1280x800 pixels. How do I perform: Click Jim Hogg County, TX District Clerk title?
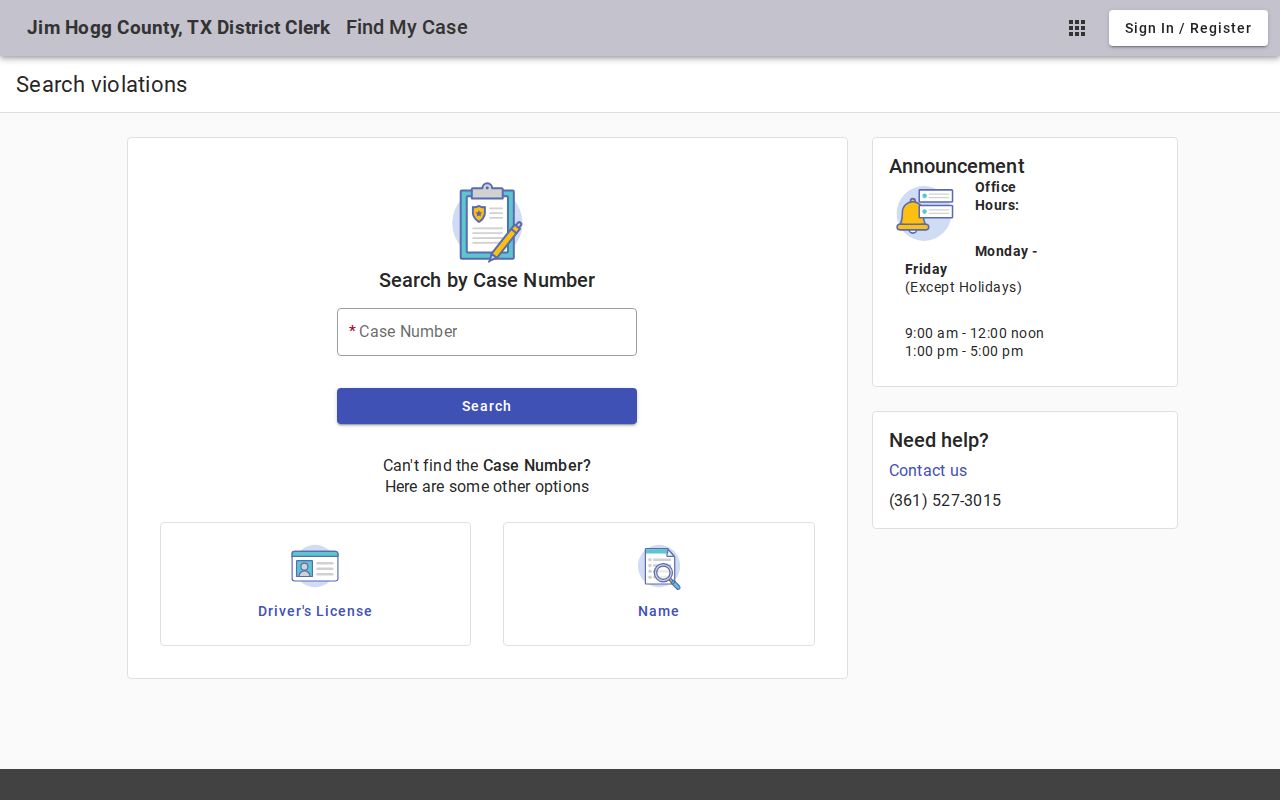178,28
